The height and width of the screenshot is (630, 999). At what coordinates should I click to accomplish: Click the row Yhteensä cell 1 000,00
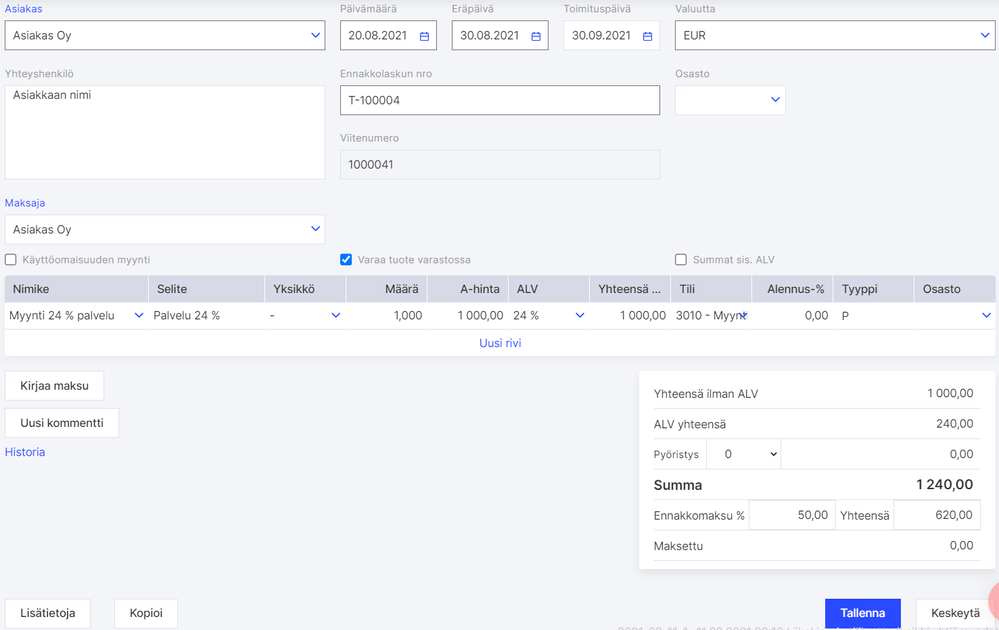(x=631, y=315)
